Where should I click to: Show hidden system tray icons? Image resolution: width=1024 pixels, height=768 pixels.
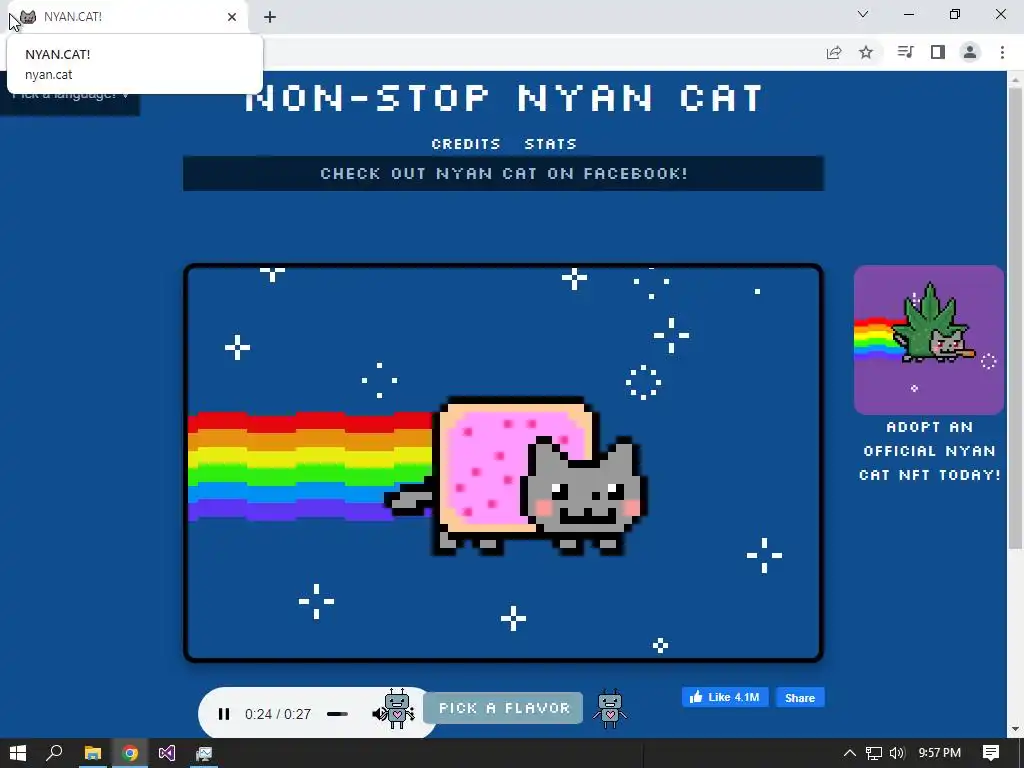(850, 753)
